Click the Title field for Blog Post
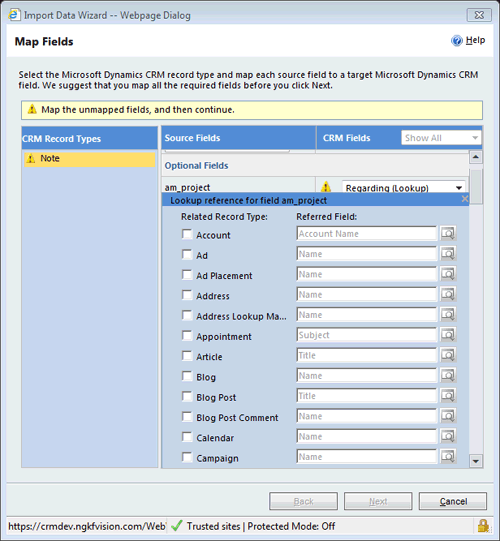 click(x=366, y=396)
